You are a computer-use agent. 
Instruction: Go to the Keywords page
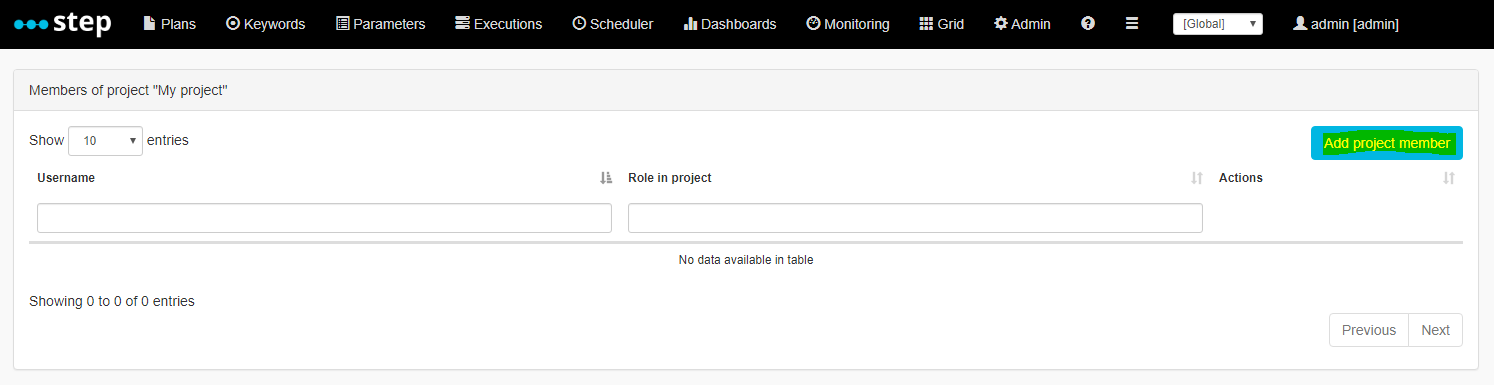click(265, 24)
